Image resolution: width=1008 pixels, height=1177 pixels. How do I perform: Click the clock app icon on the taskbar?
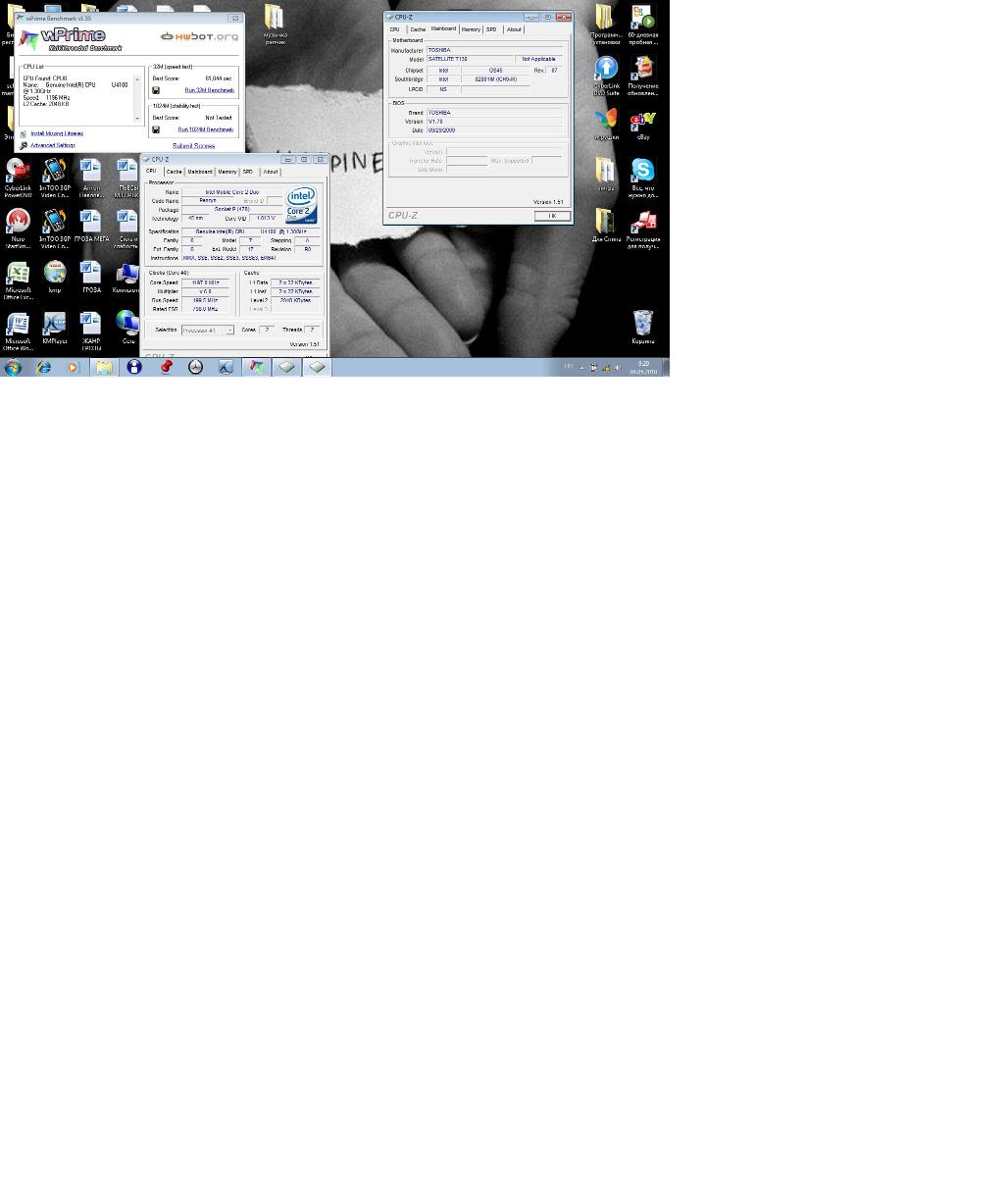coord(196,367)
